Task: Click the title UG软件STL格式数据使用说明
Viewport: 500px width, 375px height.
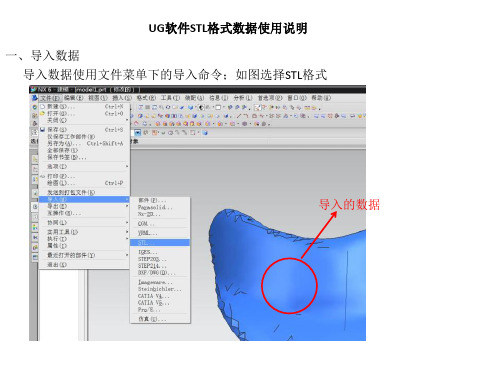Action: [x=228, y=28]
